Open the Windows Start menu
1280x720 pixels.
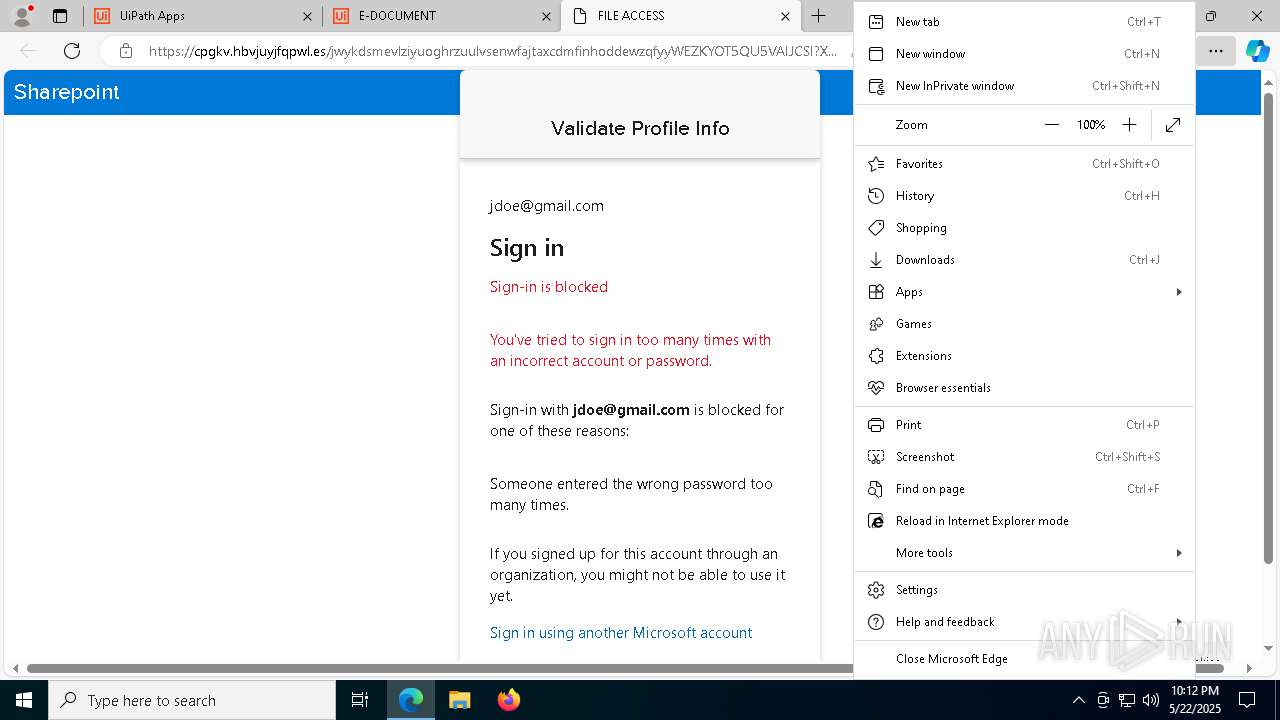pos(24,700)
